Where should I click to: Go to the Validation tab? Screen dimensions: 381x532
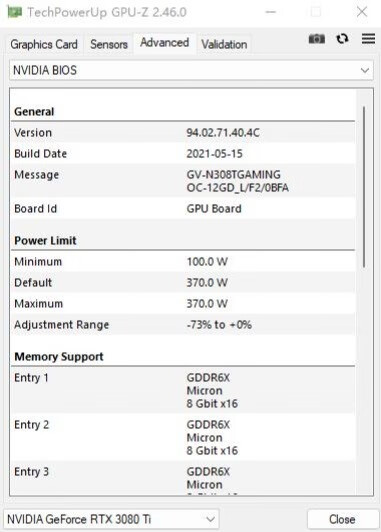click(x=224, y=44)
